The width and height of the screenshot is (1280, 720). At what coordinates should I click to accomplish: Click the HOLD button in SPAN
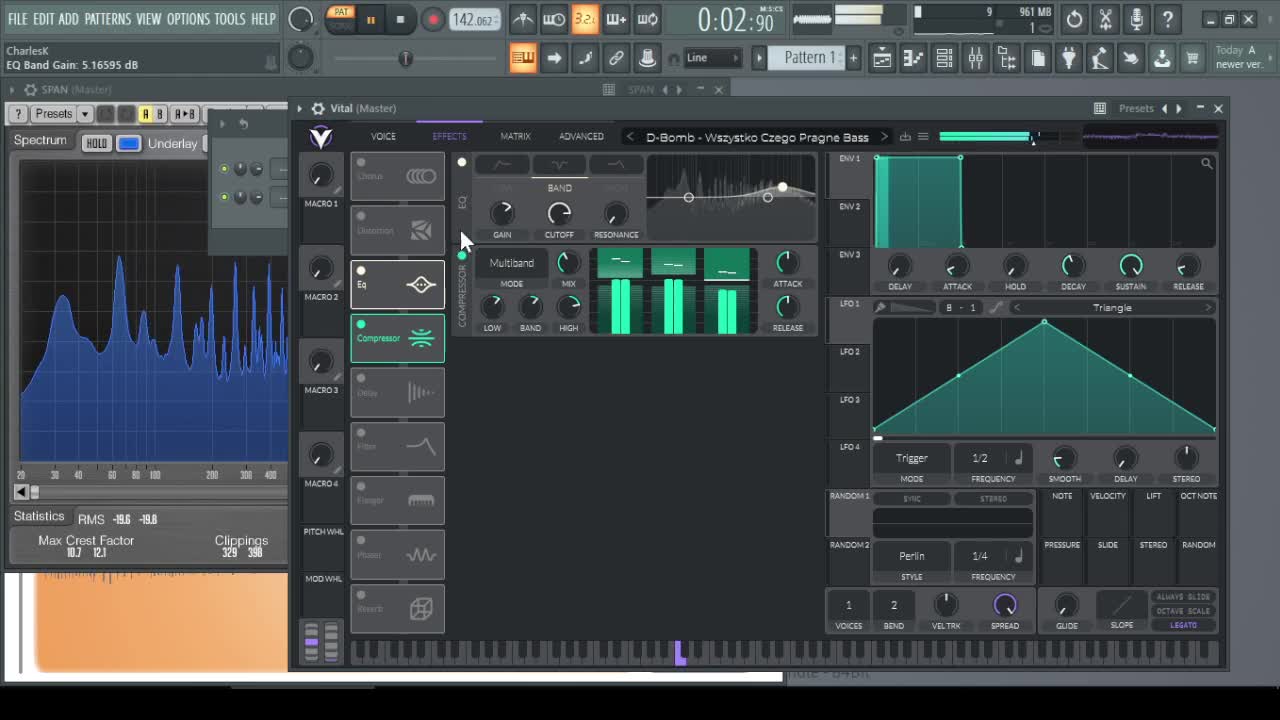tap(96, 144)
